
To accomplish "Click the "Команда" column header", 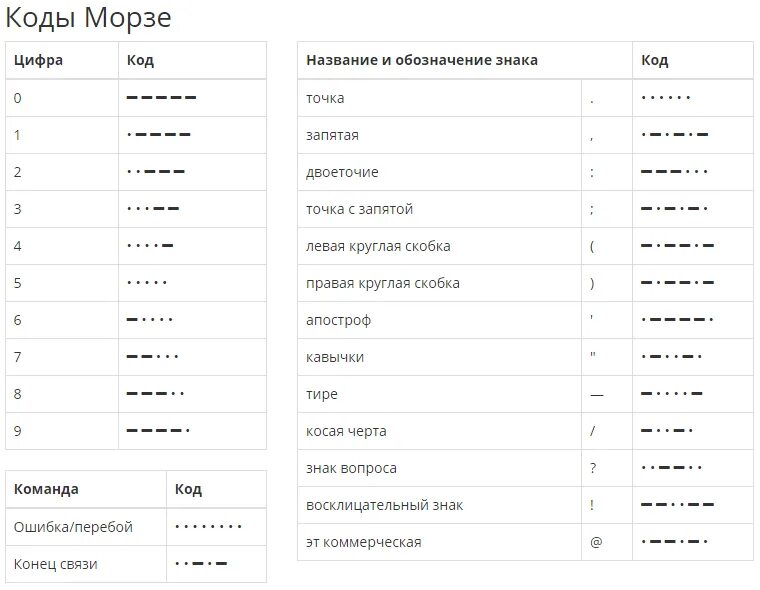I will click(46, 489).
